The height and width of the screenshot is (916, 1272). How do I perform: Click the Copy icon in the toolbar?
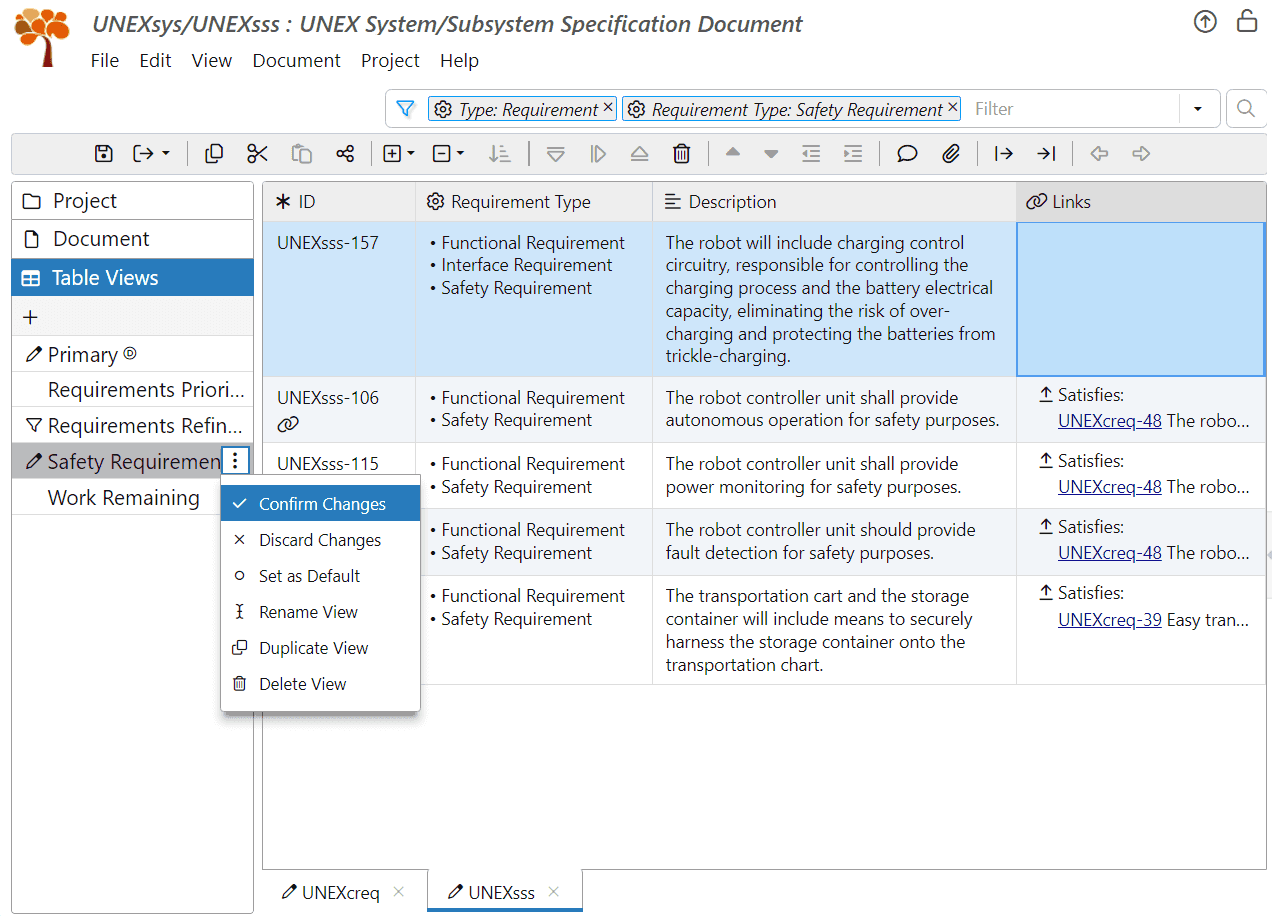[x=214, y=153]
